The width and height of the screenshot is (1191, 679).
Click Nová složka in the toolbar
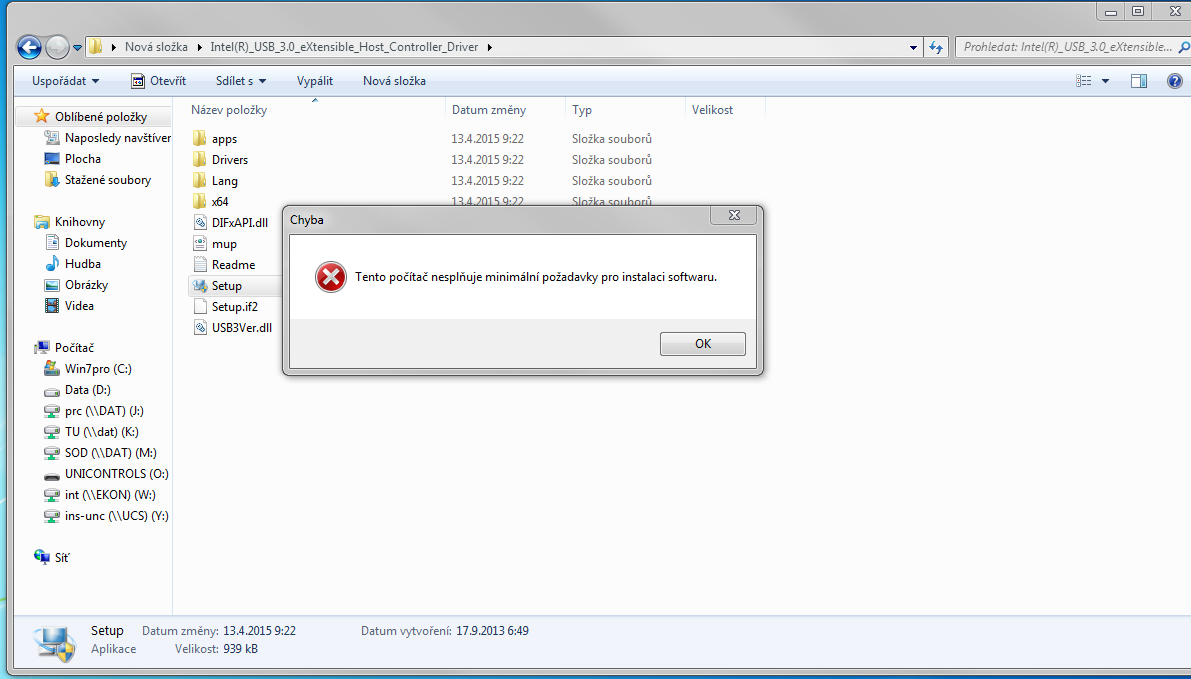click(x=394, y=81)
